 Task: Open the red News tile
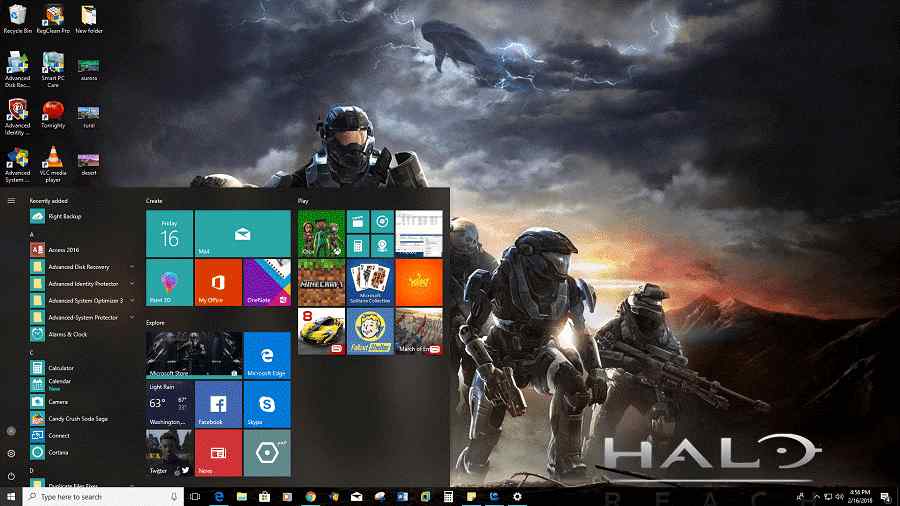[x=218, y=453]
